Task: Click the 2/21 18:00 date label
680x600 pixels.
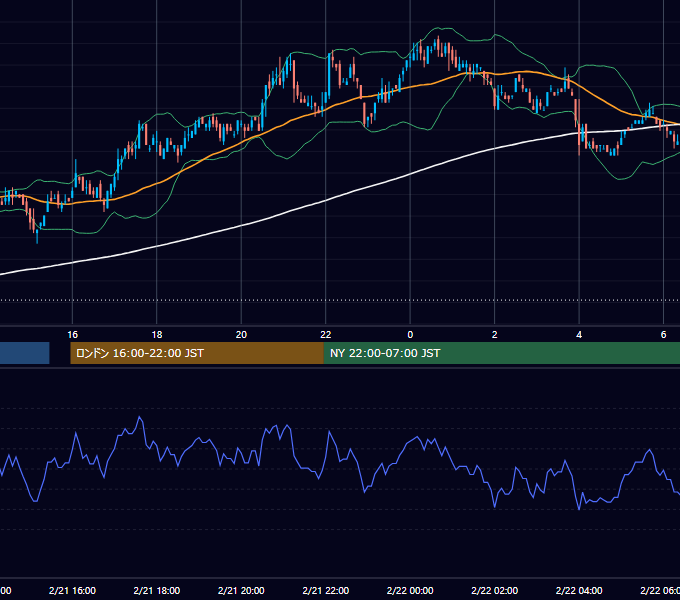Action: tap(157, 590)
